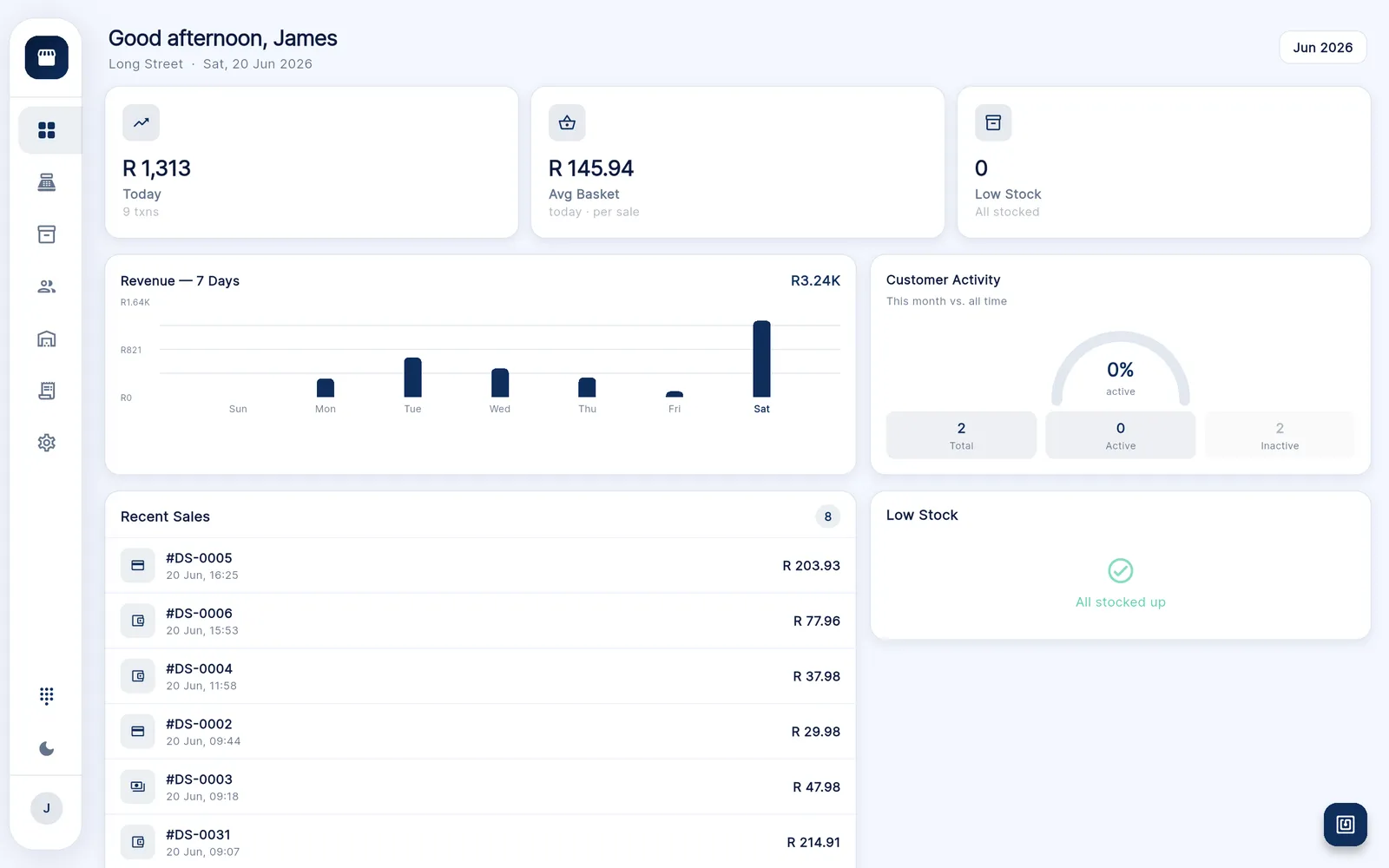Click the R 1,313 Today value
The height and width of the screenshot is (868, 1389).
[156, 168]
